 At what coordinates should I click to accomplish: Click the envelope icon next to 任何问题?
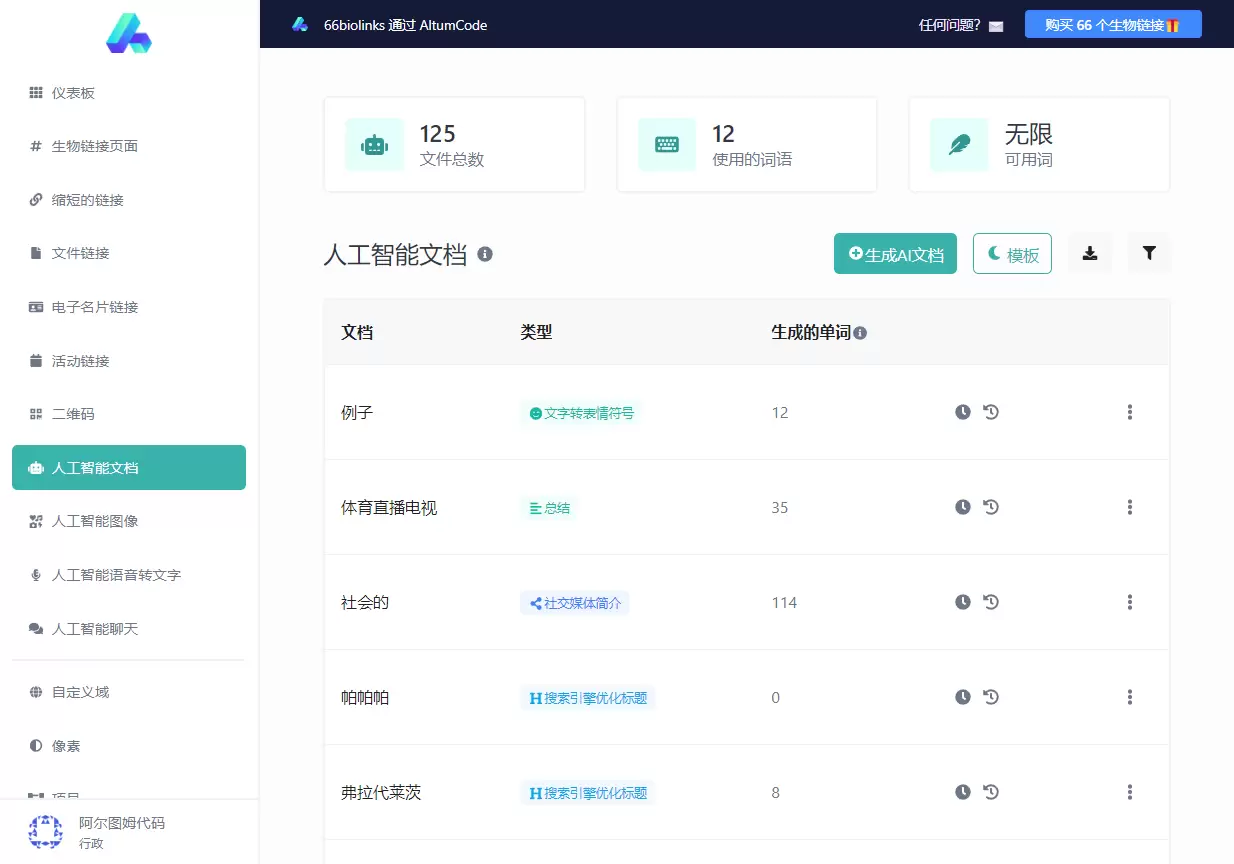(996, 26)
